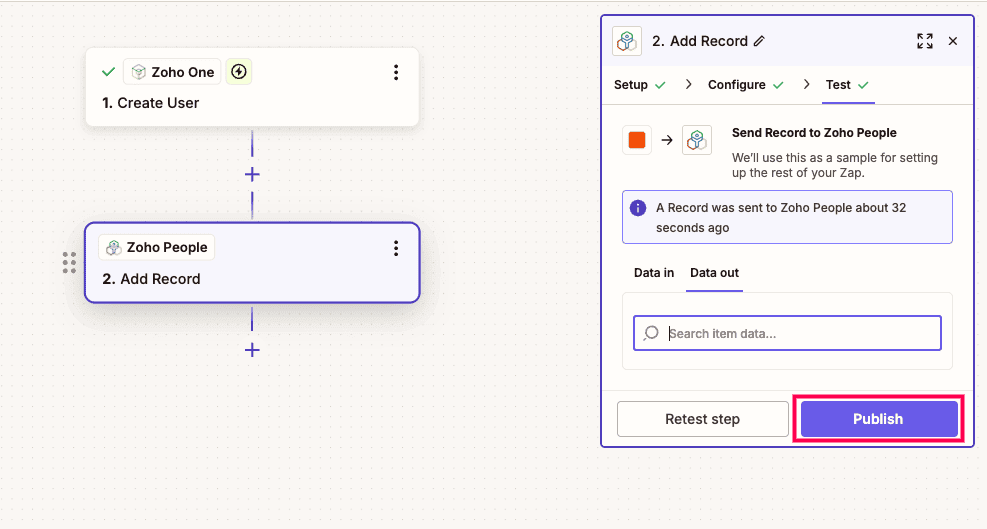Open three-dot menu on Add Record step

coord(396,248)
